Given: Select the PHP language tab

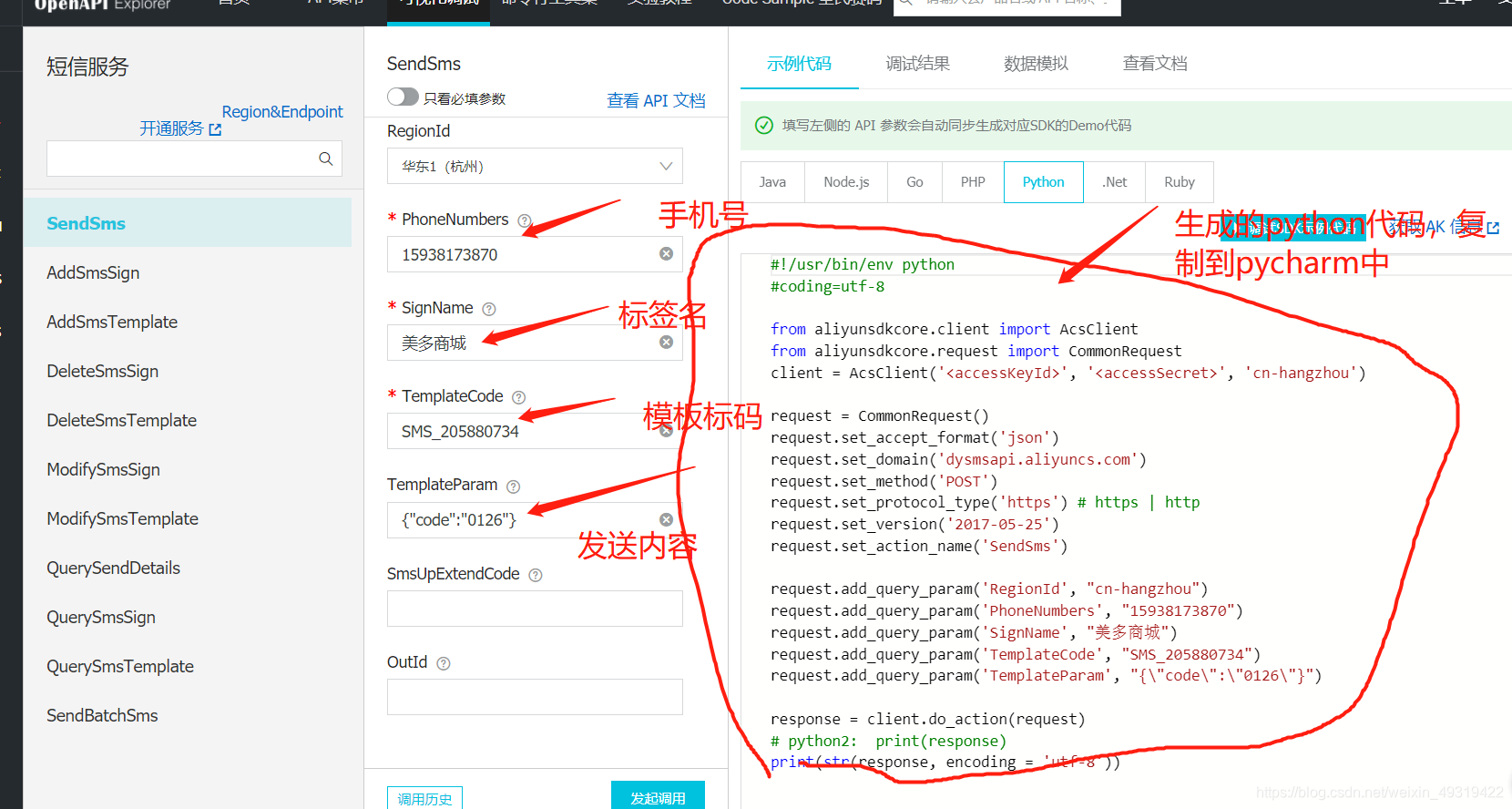Looking at the screenshot, I should (973, 182).
